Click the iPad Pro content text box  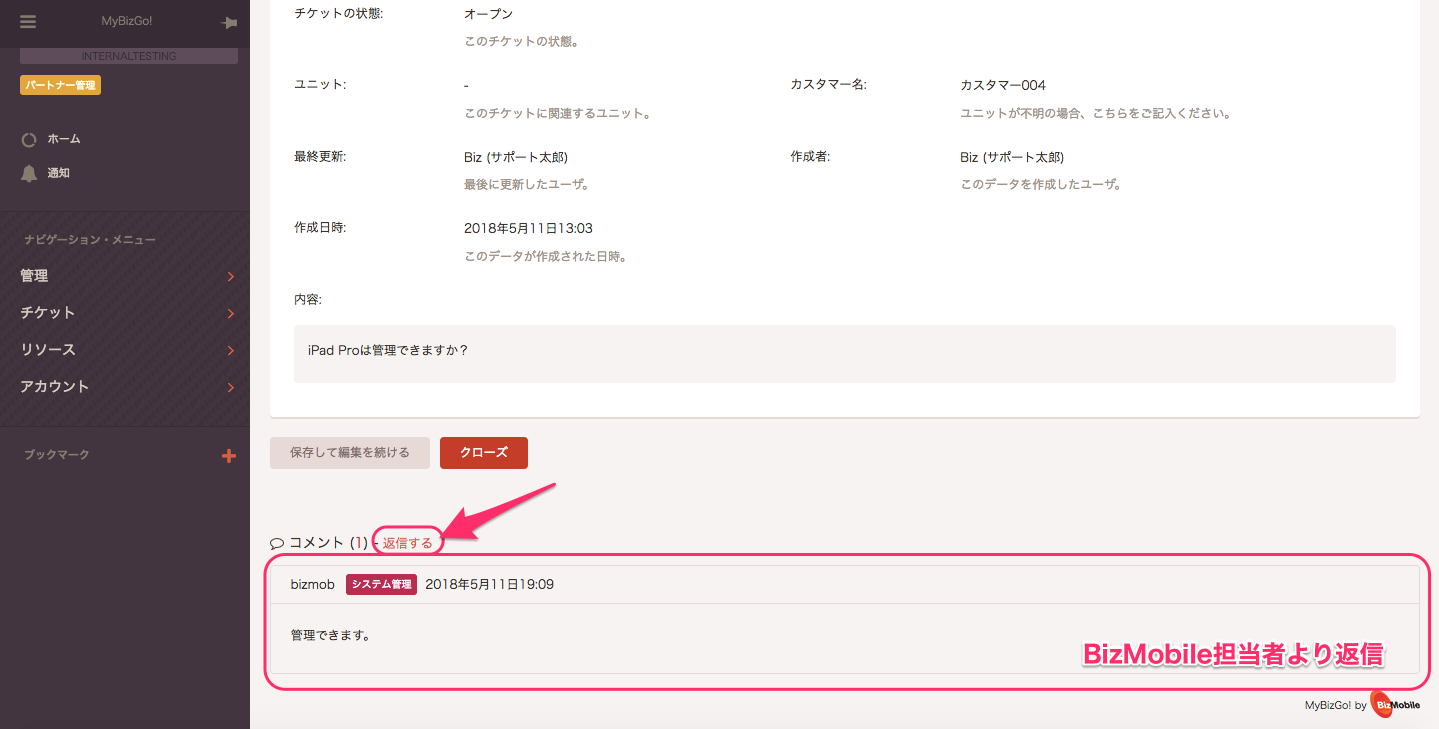[x=845, y=353]
